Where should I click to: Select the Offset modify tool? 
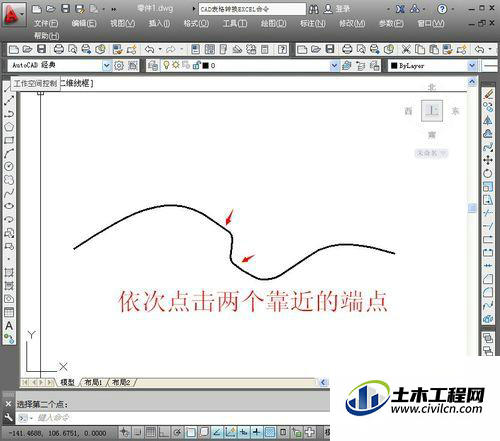[x=488, y=134]
